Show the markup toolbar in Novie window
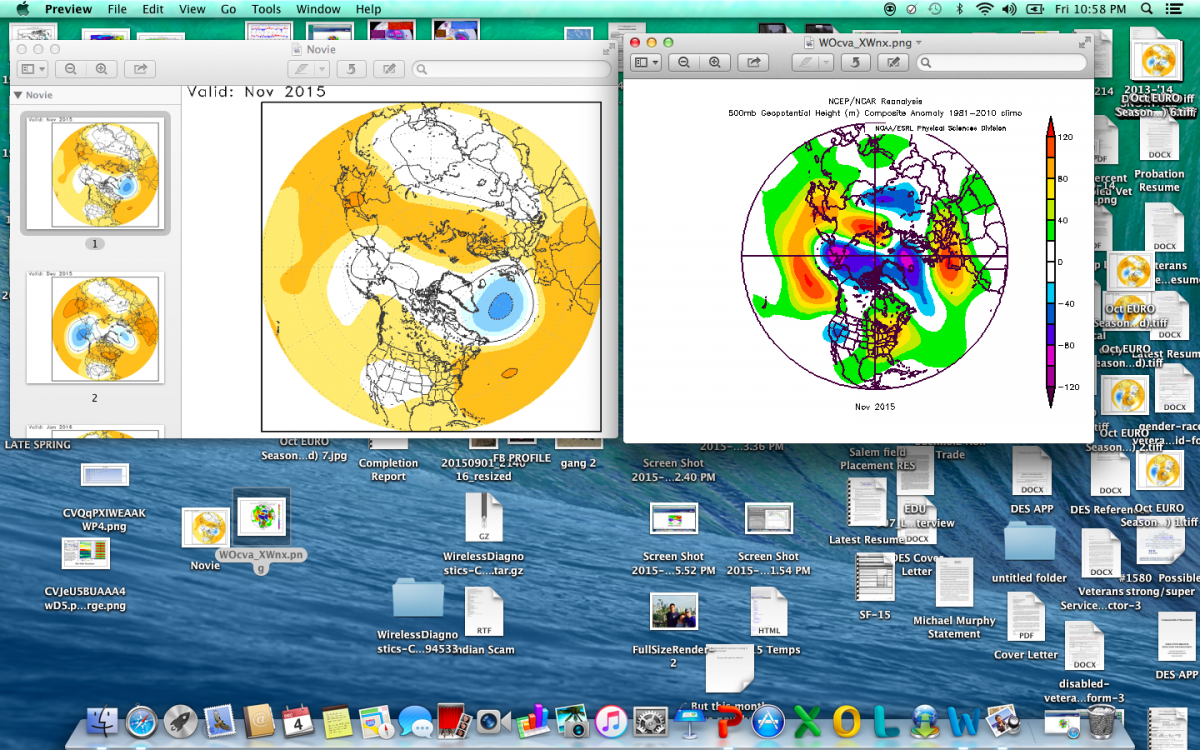The width and height of the screenshot is (1200, 750). point(389,69)
